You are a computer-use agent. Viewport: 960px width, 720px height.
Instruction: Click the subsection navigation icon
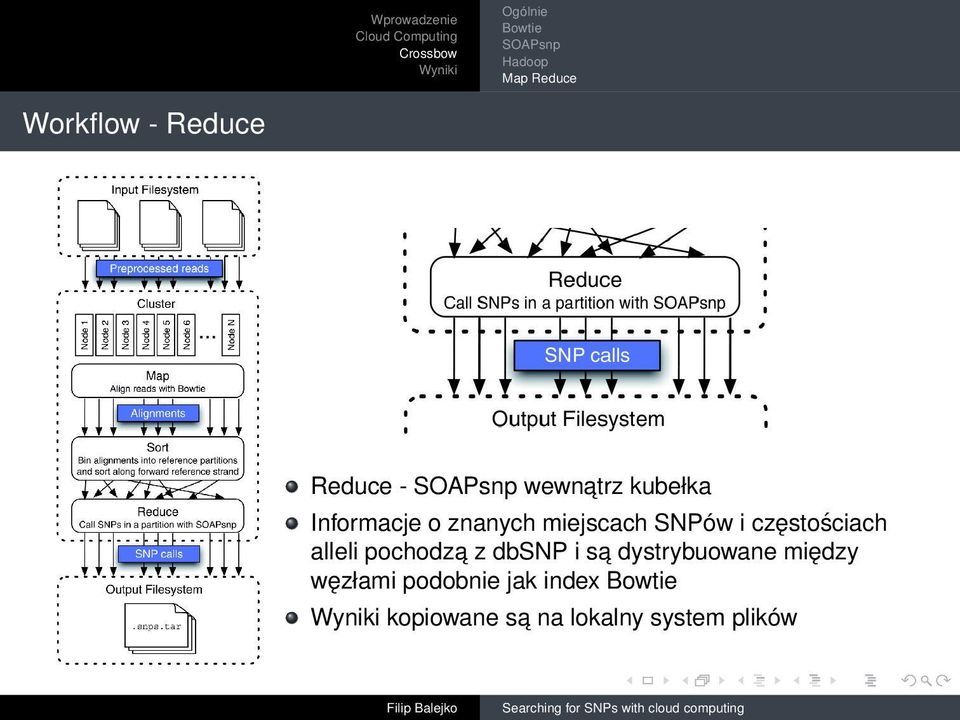pyautogui.click(x=759, y=680)
